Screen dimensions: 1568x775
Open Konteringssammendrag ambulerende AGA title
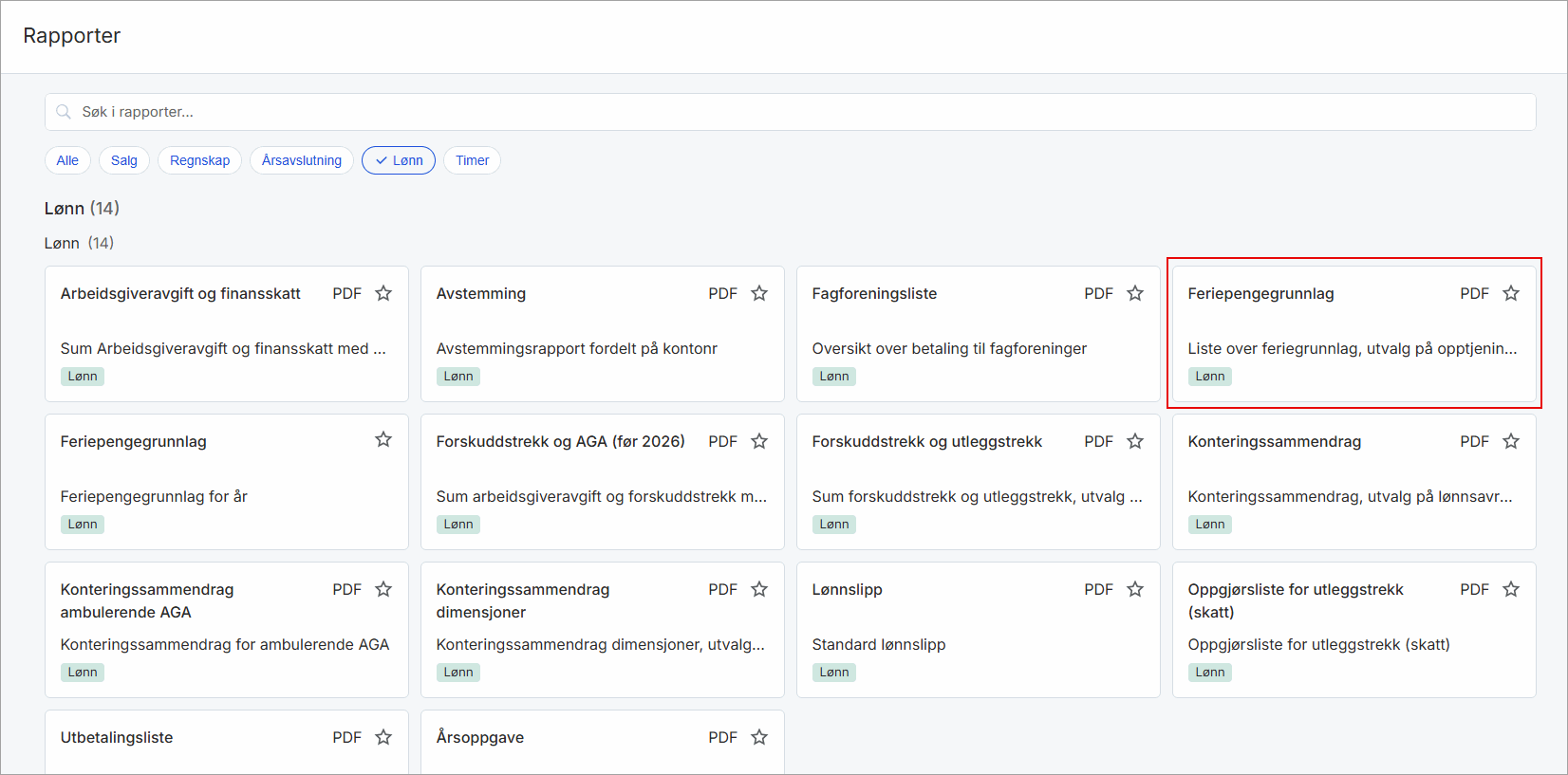[147, 600]
